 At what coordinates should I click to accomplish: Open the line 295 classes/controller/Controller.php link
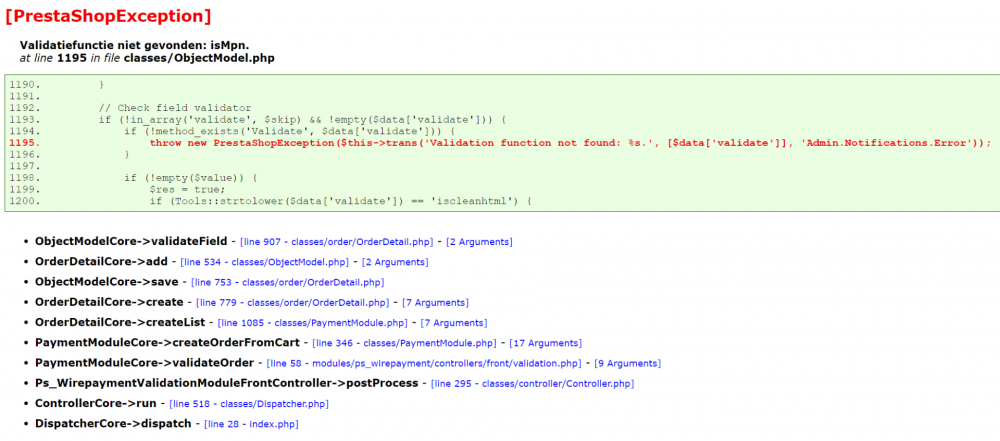pyautogui.click(x=533, y=384)
